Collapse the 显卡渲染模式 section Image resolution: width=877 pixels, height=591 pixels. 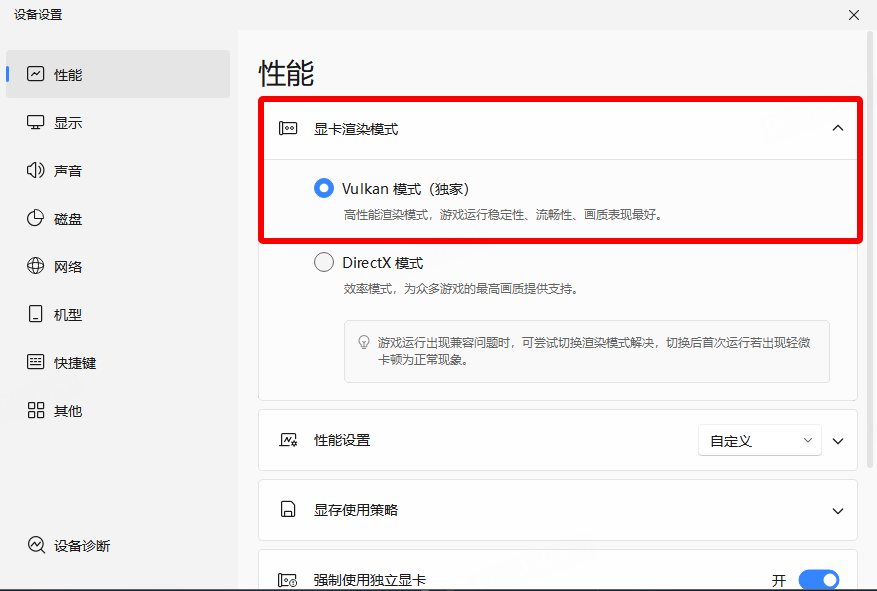click(x=838, y=128)
